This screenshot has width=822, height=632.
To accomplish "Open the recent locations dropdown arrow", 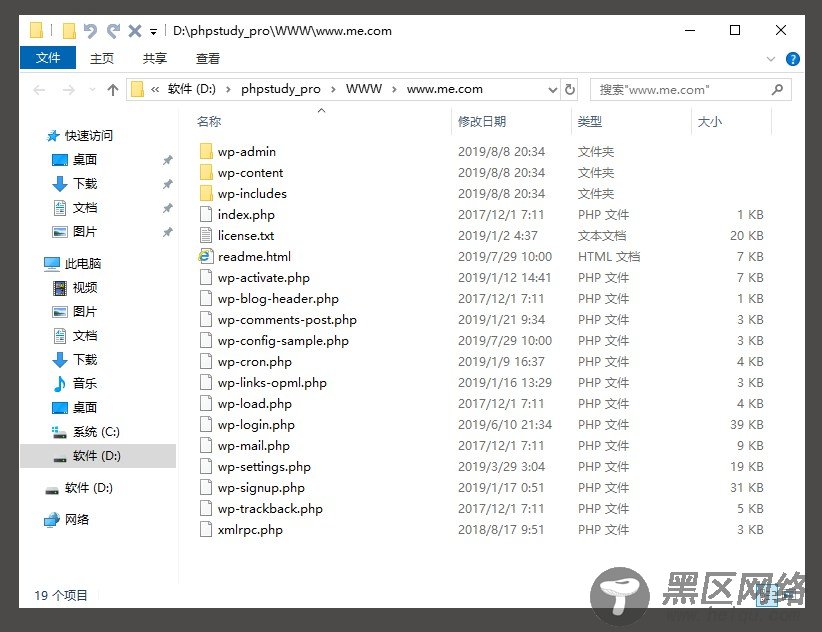I will [92, 90].
